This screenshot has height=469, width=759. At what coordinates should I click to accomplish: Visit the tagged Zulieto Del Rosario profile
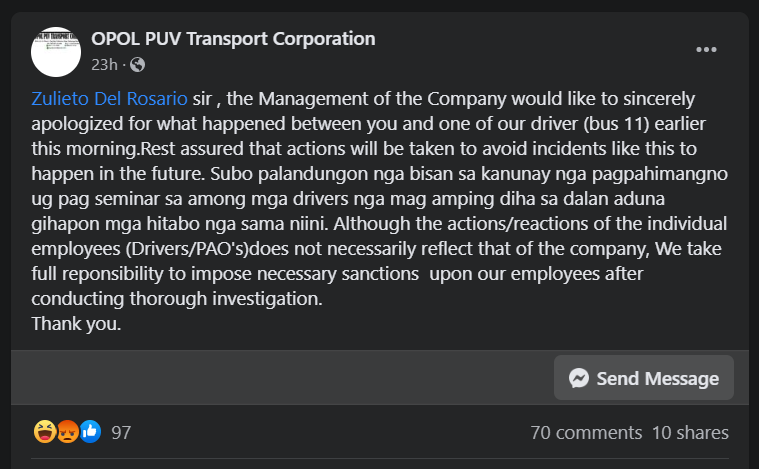click(109, 99)
